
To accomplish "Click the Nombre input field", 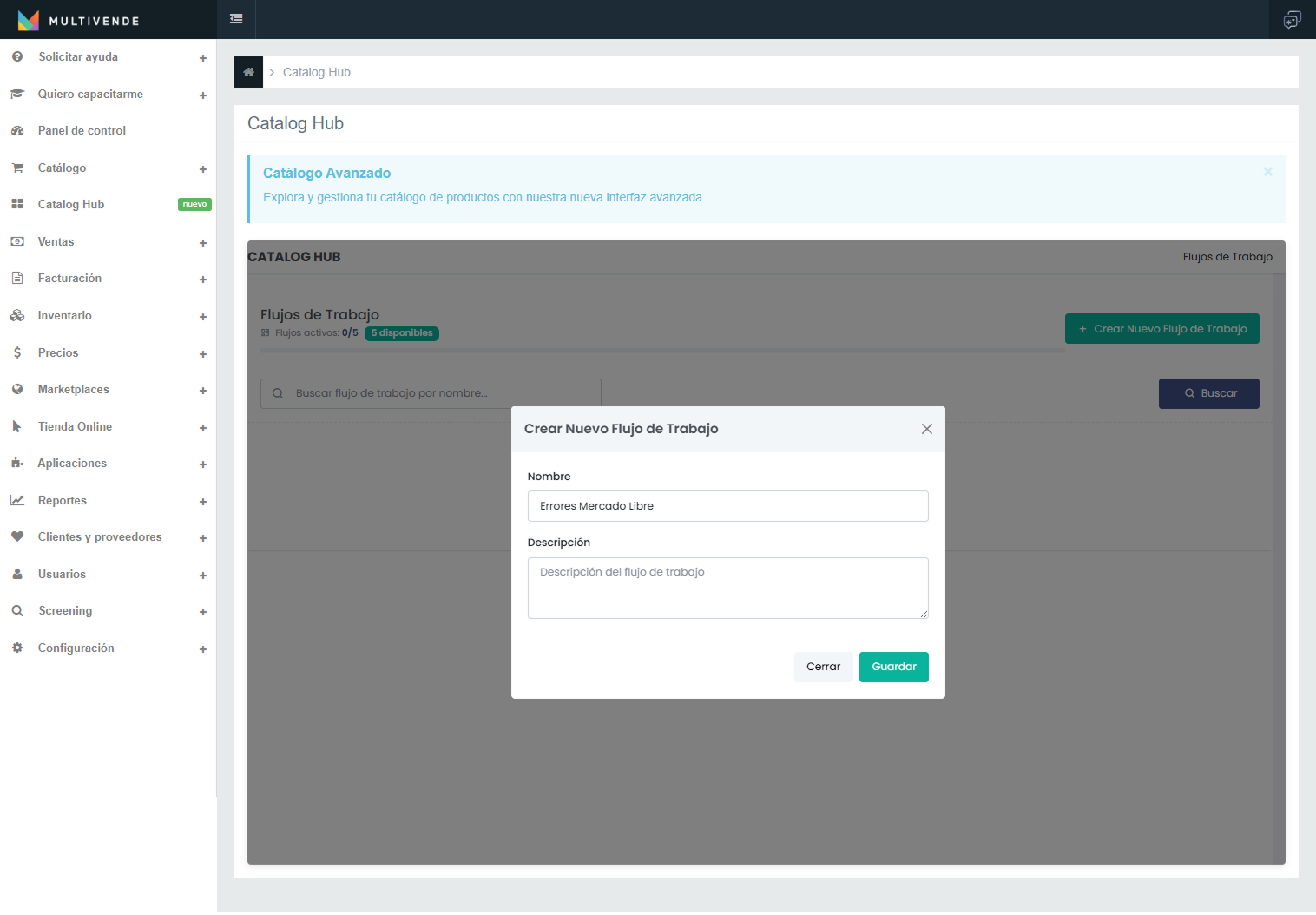I will [x=727, y=506].
